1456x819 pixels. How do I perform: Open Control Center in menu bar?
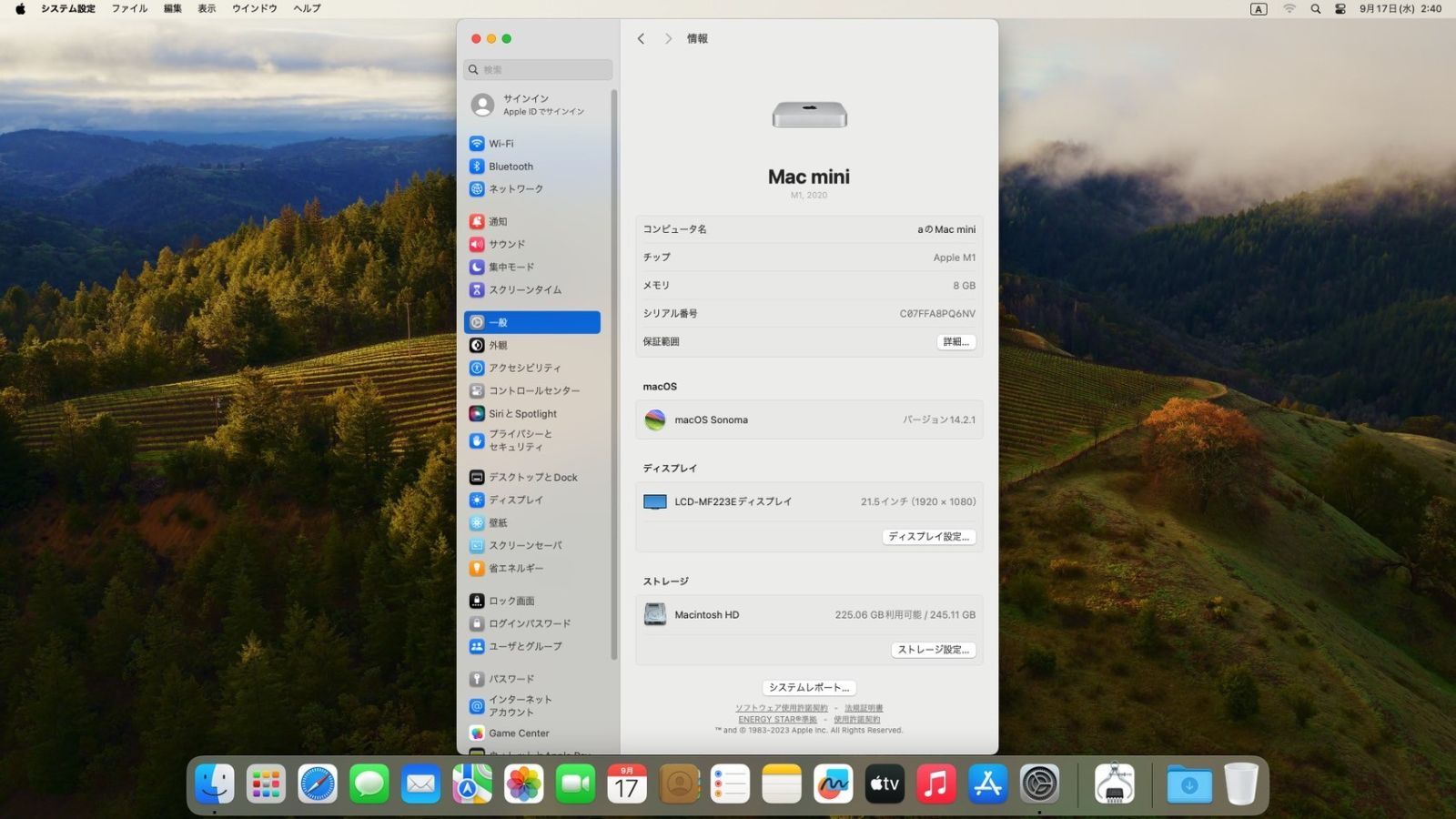(x=1340, y=9)
